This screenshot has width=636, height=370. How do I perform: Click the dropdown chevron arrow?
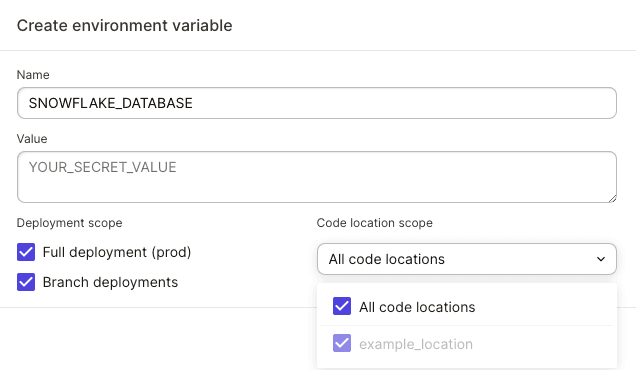tap(601, 259)
